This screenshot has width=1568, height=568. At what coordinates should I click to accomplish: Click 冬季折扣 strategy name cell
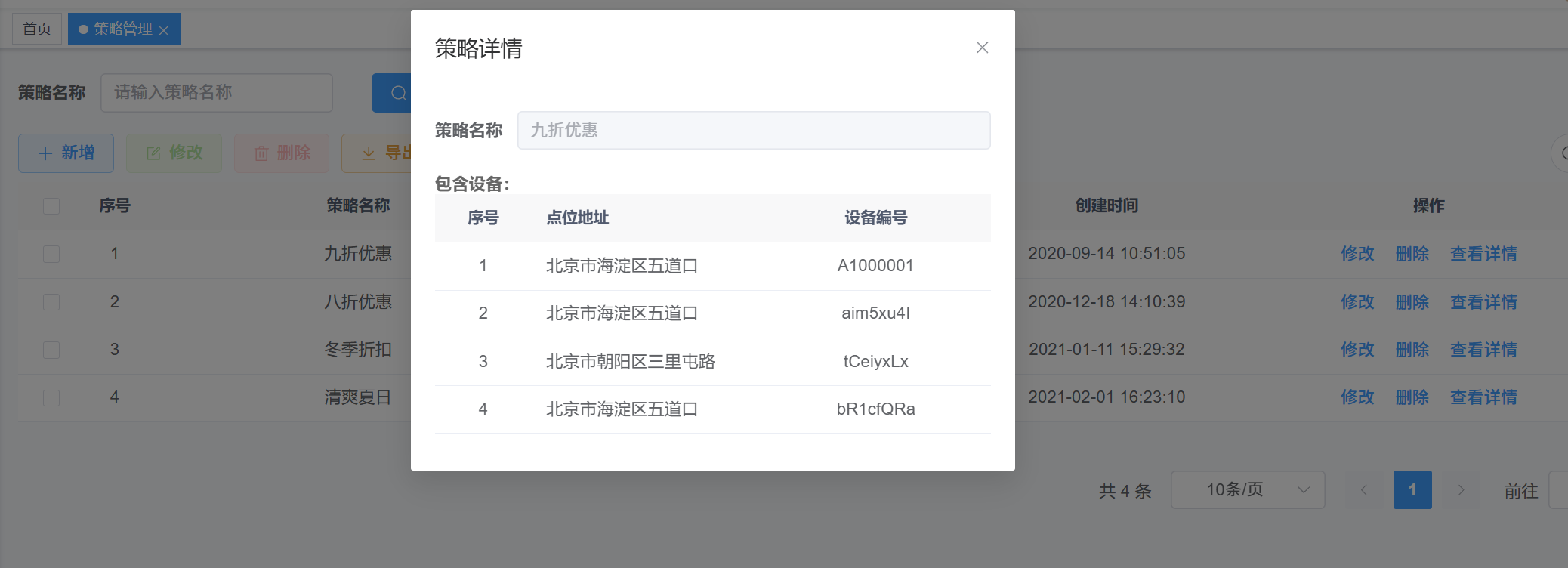(358, 350)
